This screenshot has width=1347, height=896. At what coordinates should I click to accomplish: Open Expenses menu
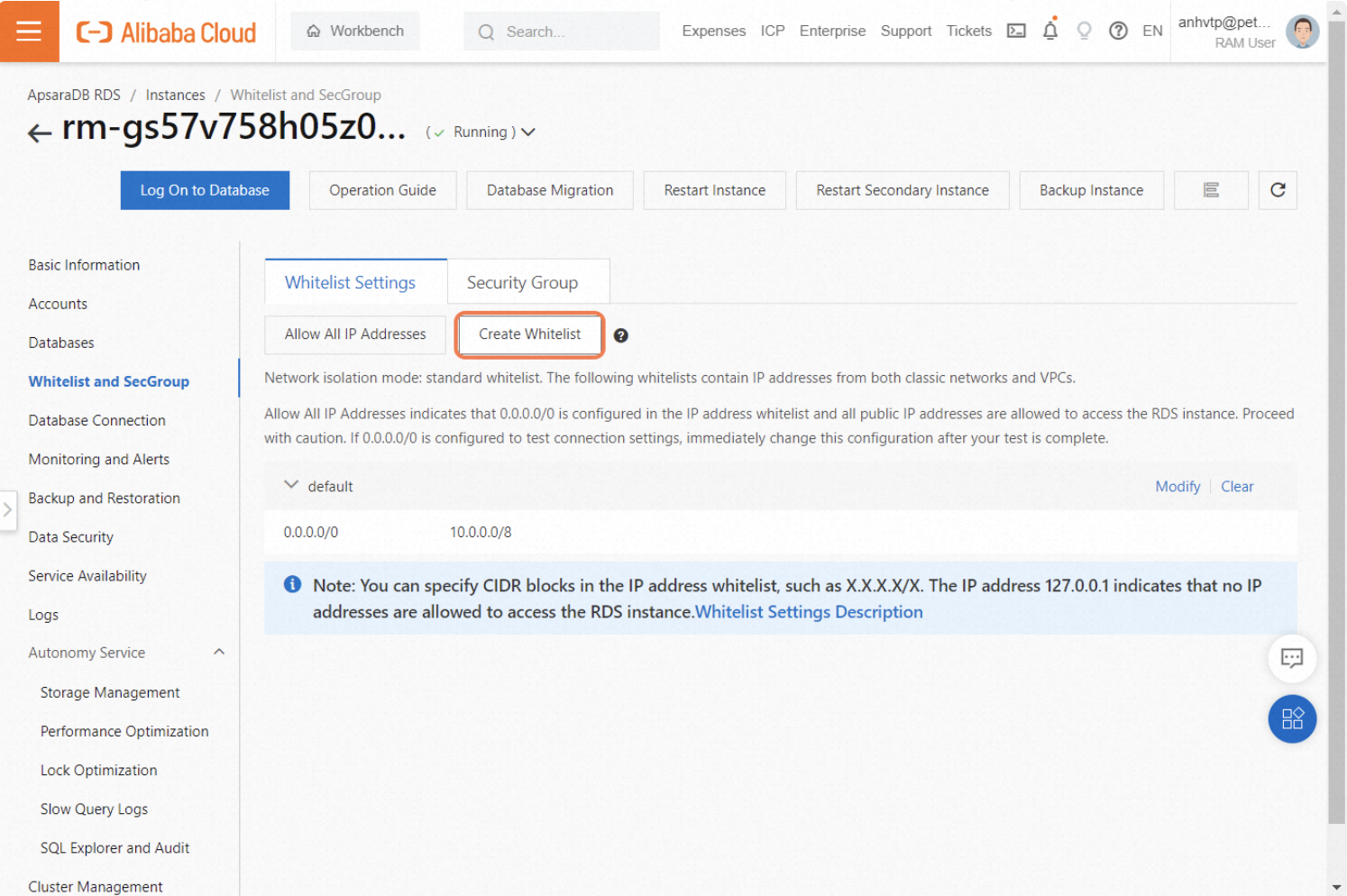pos(713,31)
